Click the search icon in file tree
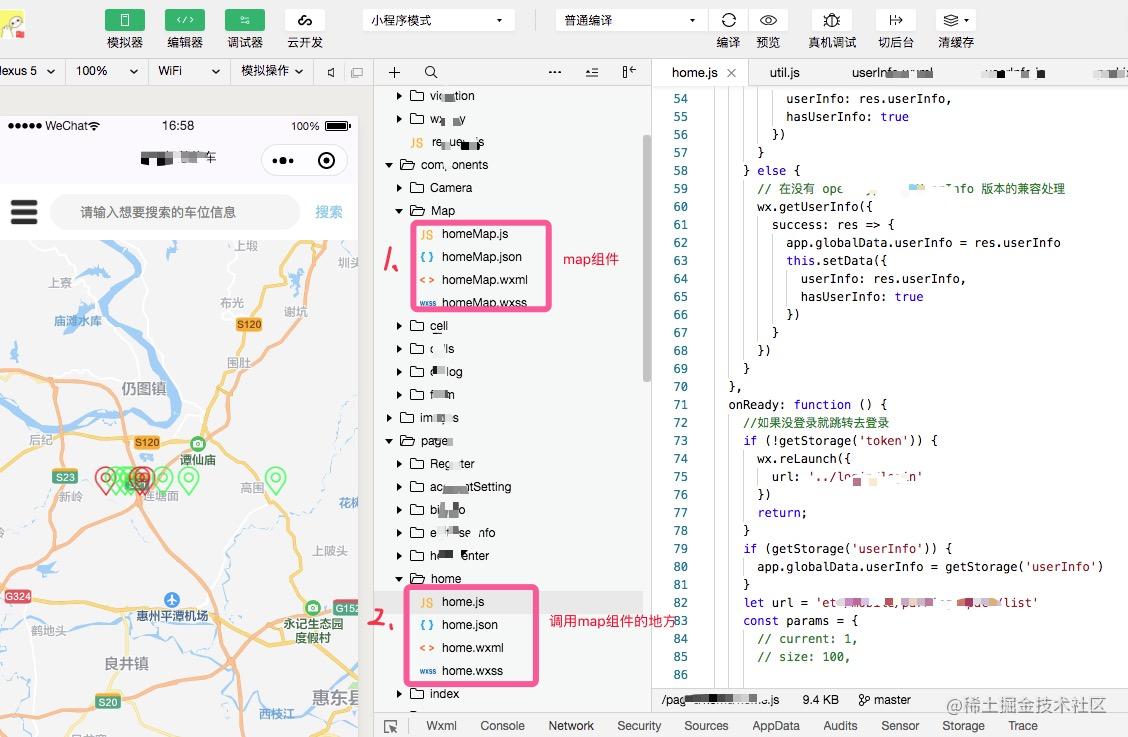 (431, 72)
